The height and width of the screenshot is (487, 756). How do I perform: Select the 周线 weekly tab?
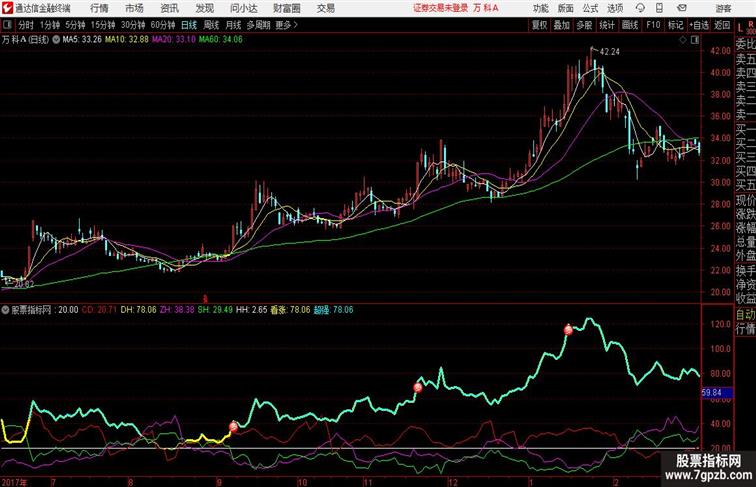coord(211,25)
